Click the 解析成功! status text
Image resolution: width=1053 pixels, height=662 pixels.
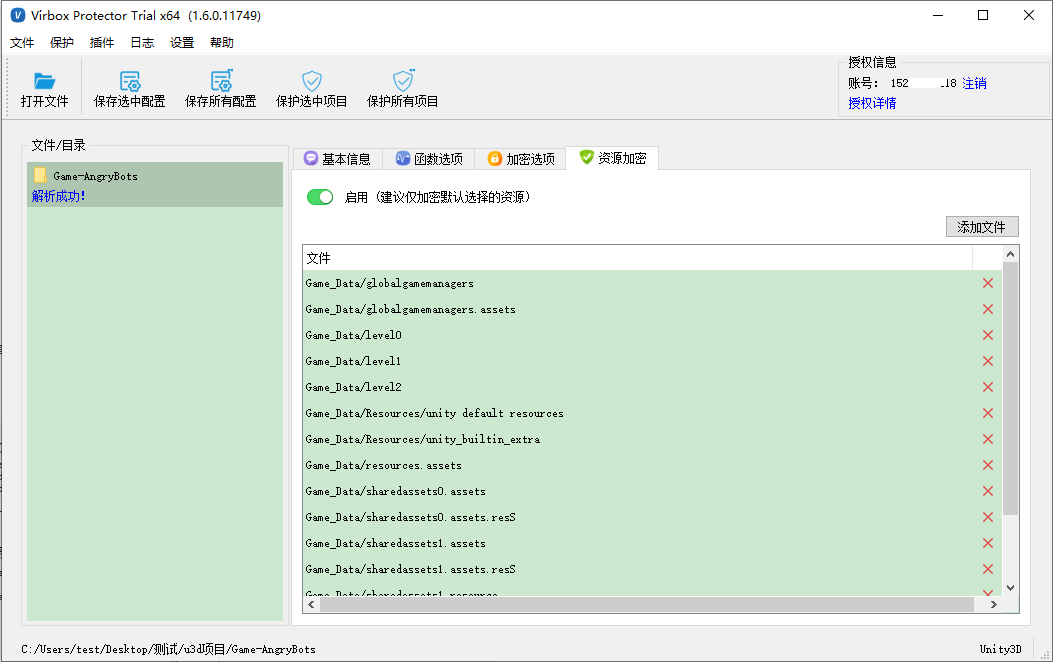58,196
